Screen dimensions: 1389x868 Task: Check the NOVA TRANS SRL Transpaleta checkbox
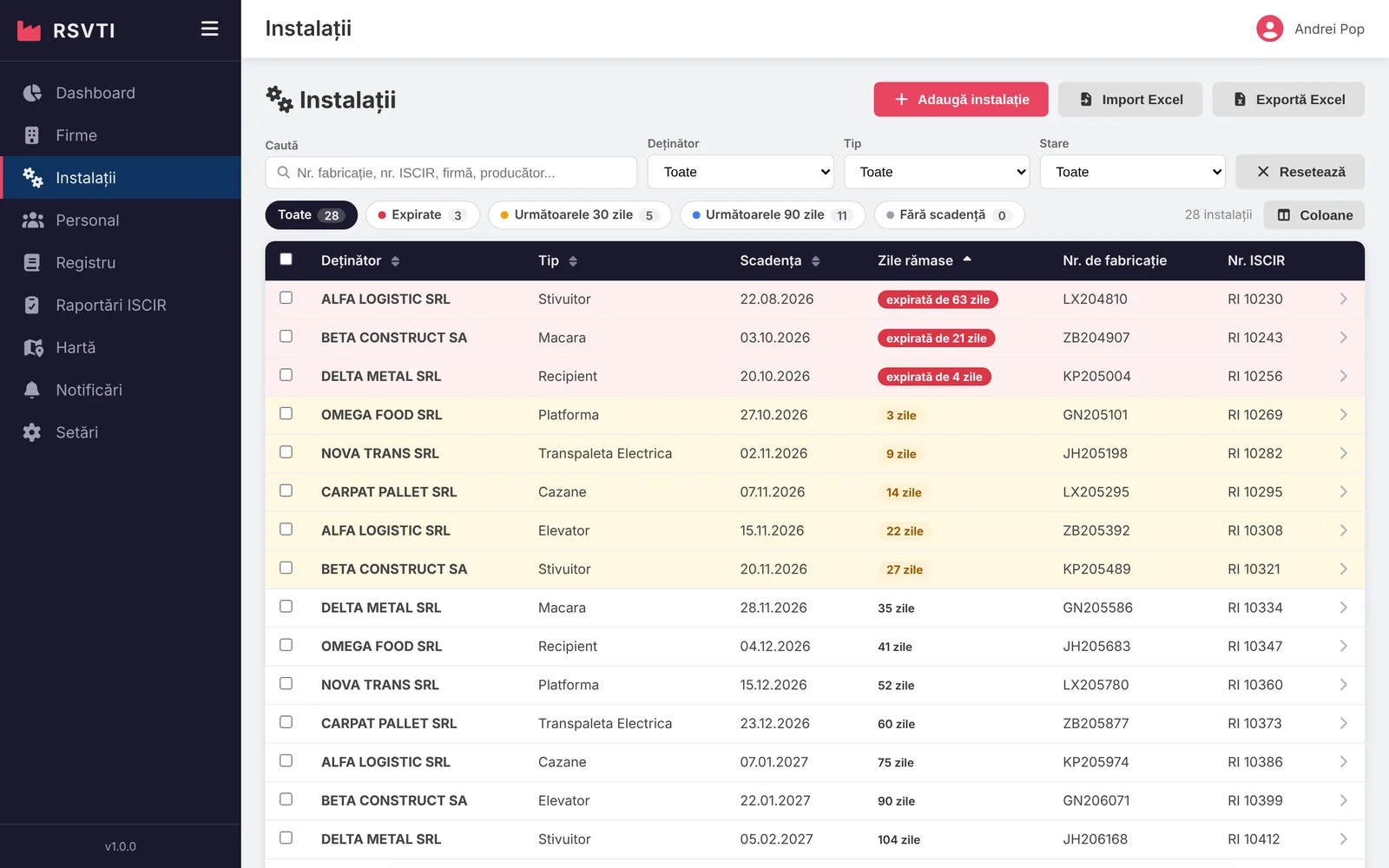[x=286, y=452]
